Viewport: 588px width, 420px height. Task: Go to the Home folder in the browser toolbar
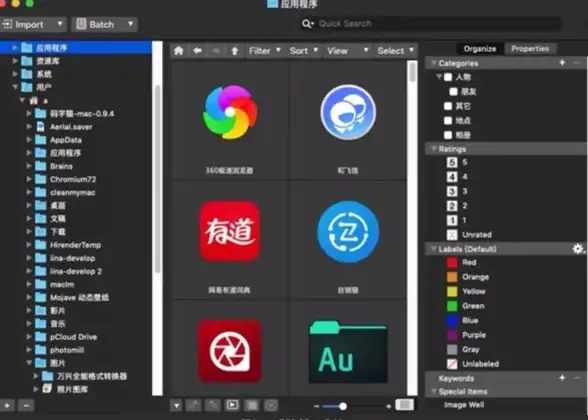click(179, 51)
